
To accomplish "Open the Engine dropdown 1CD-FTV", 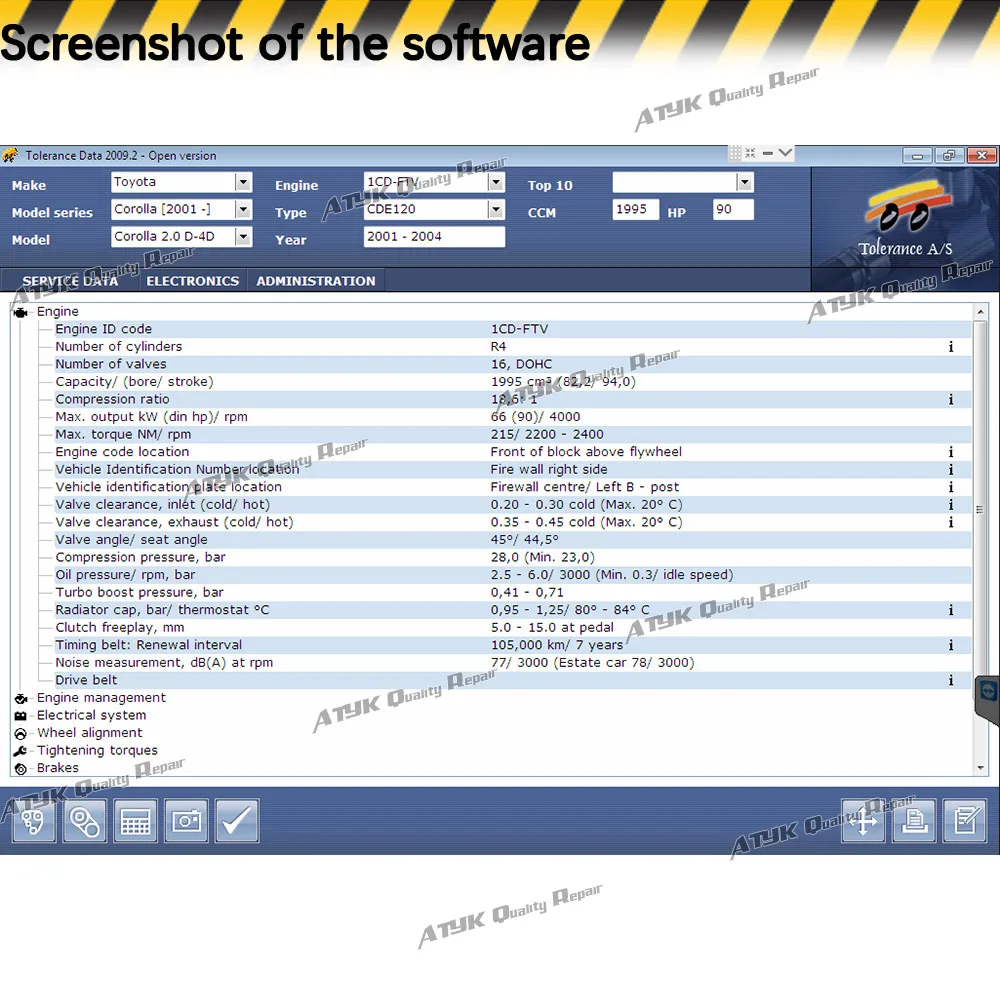I will click(496, 182).
